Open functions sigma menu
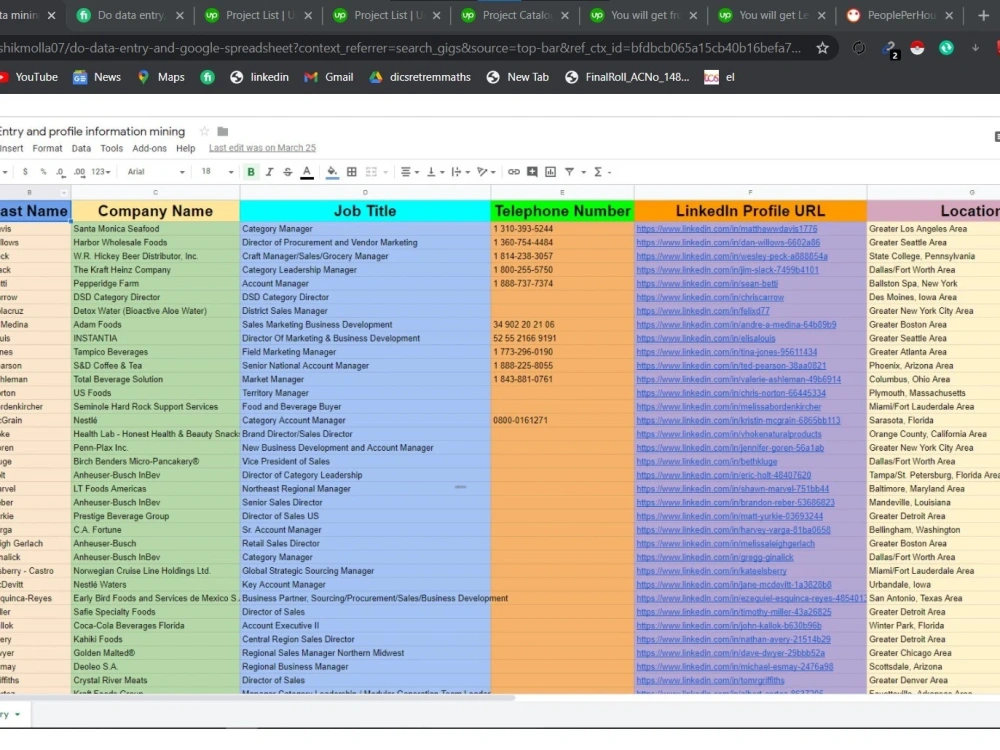 coord(598,172)
